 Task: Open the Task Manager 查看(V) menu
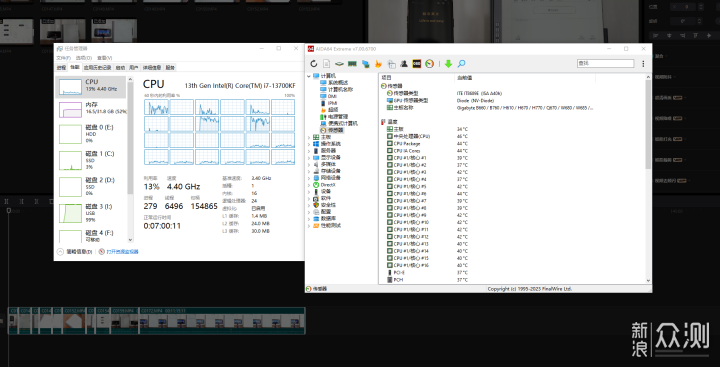pyautogui.click(x=104, y=58)
